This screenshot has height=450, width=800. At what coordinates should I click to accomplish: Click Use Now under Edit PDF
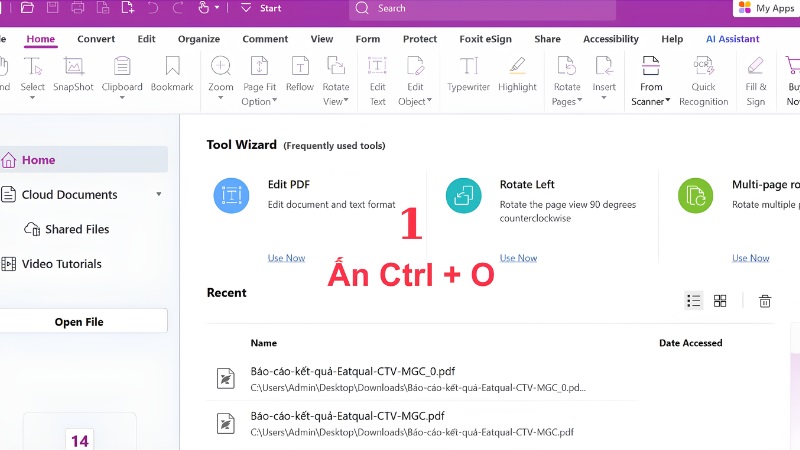(x=286, y=258)
